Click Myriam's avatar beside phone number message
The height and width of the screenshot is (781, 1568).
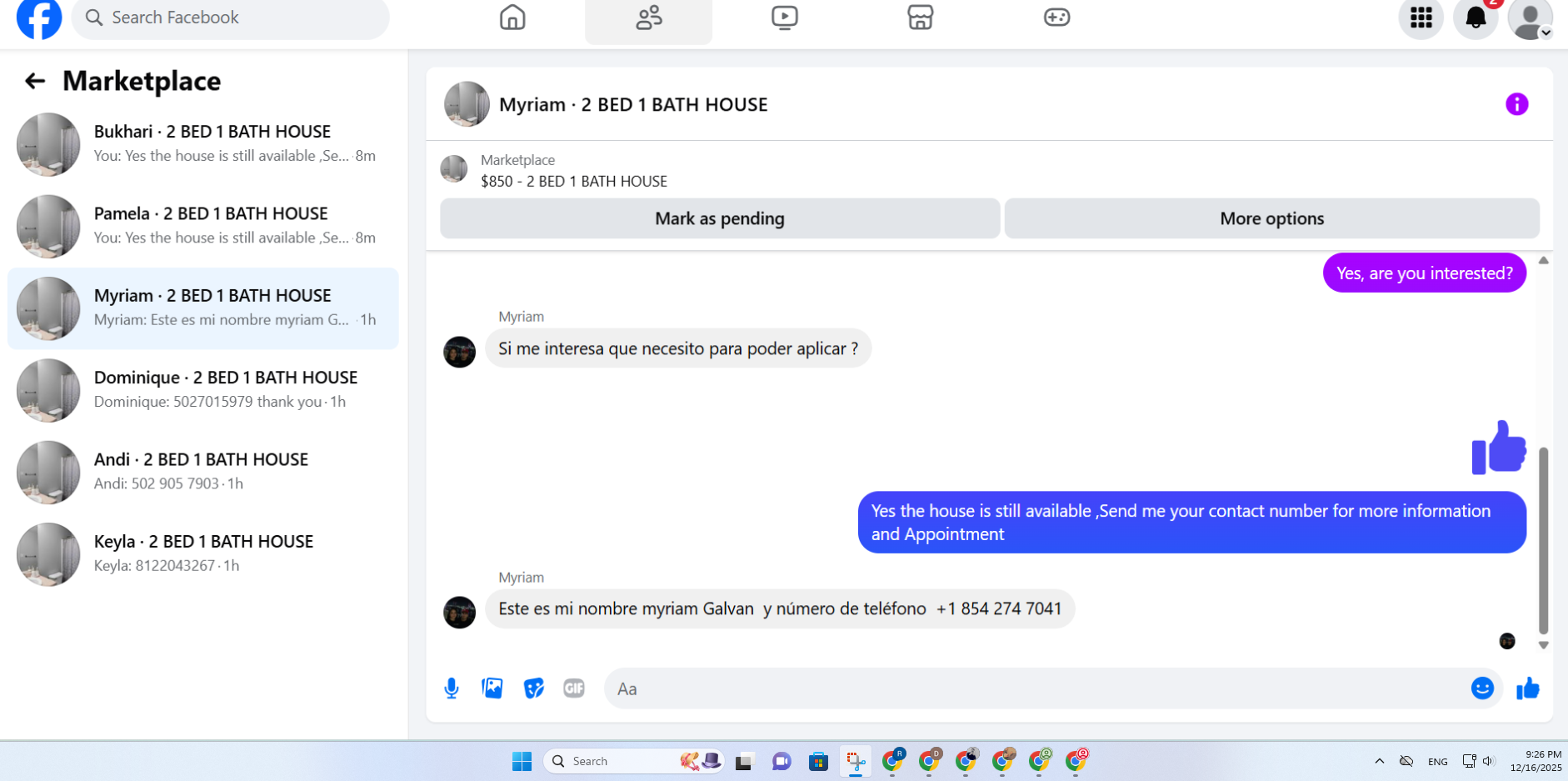(x=459, y=613)
